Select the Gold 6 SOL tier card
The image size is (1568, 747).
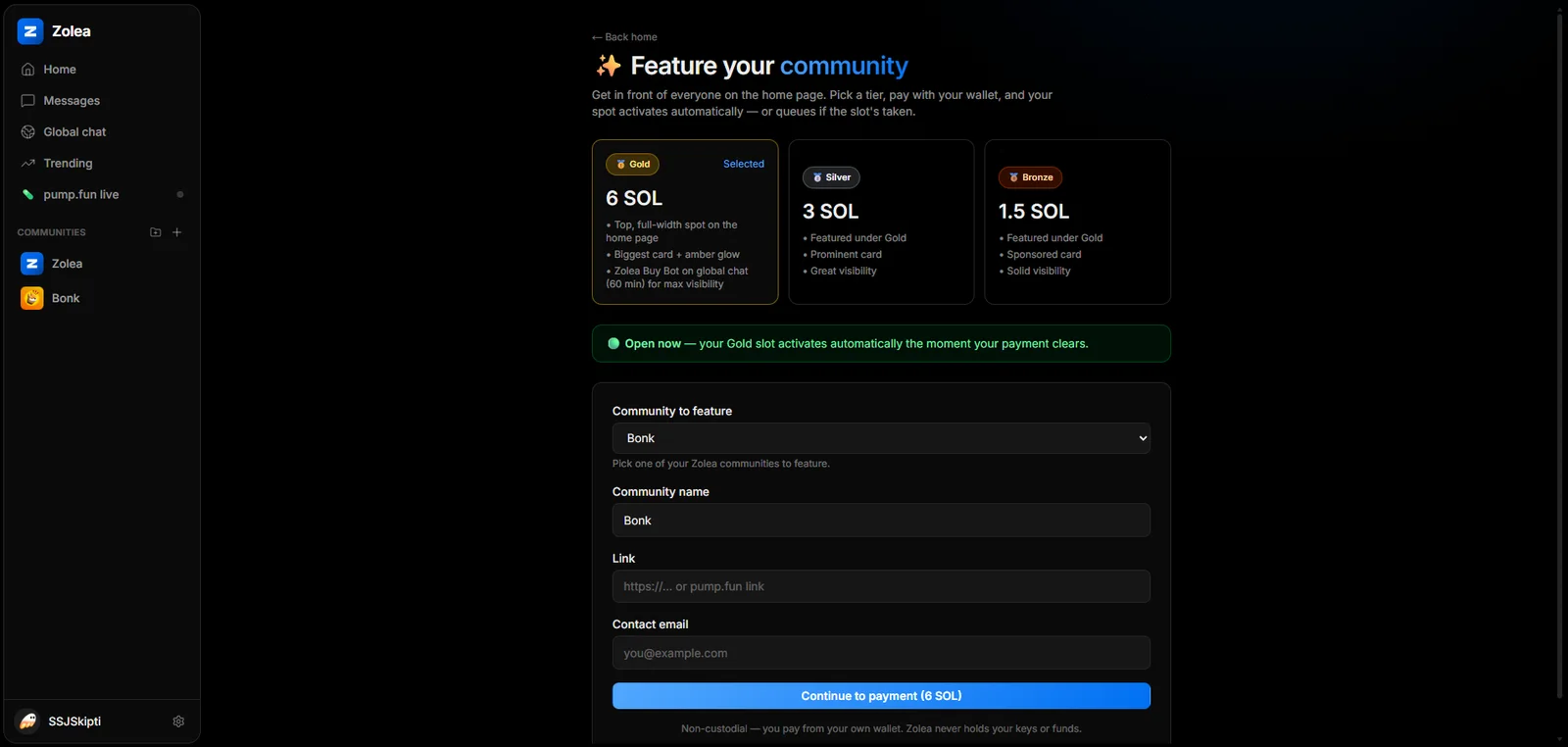685,222
